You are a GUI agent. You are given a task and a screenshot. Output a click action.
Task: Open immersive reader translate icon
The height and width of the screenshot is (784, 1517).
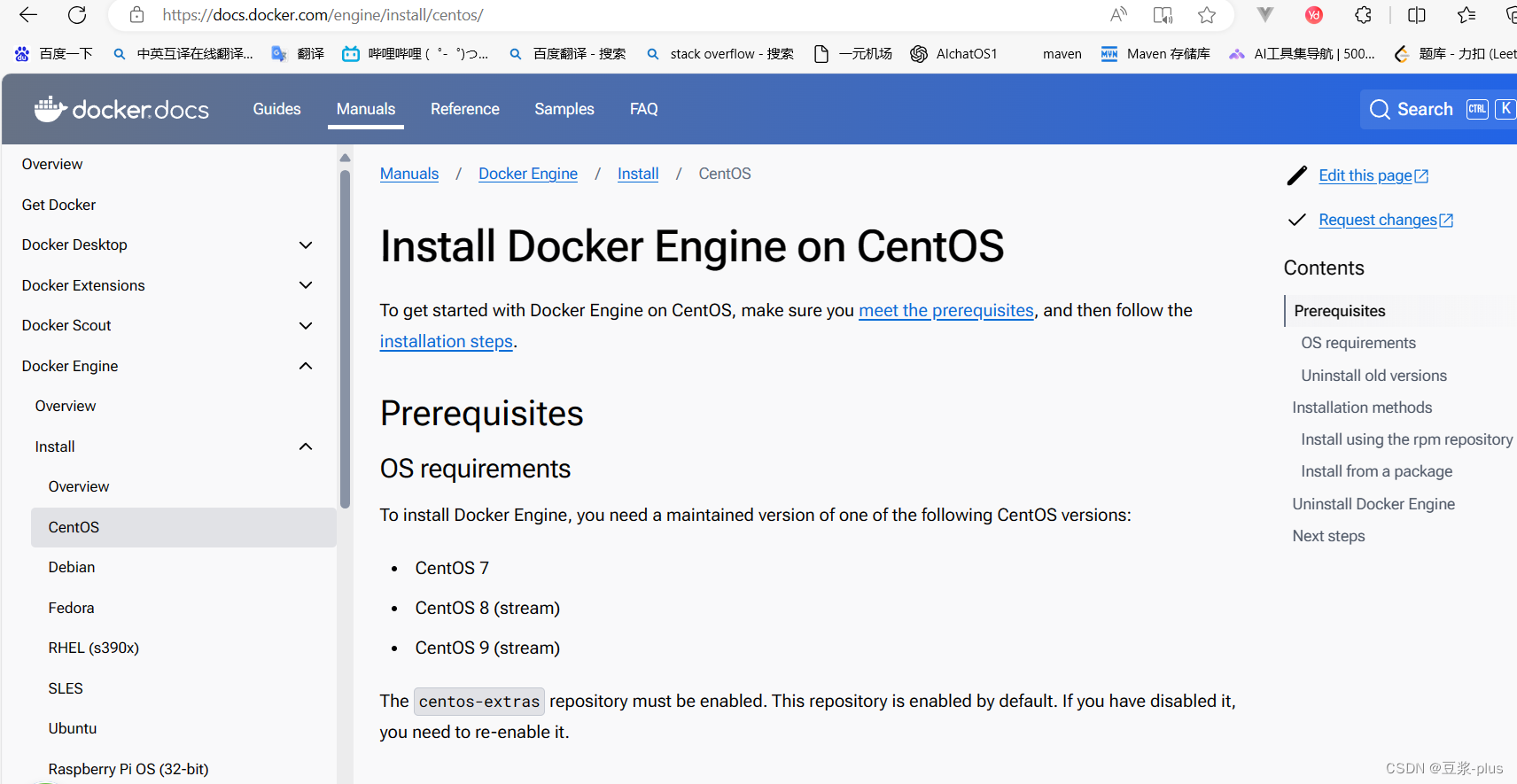pos(1163,15)
